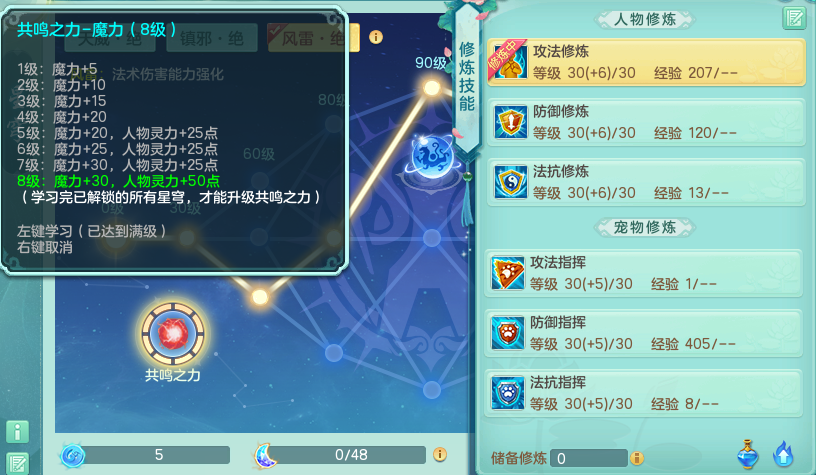The image size is (816, 475).
Task: Click the info icon beside 风雷·绝 tab
Action: [x=376, y=37]
